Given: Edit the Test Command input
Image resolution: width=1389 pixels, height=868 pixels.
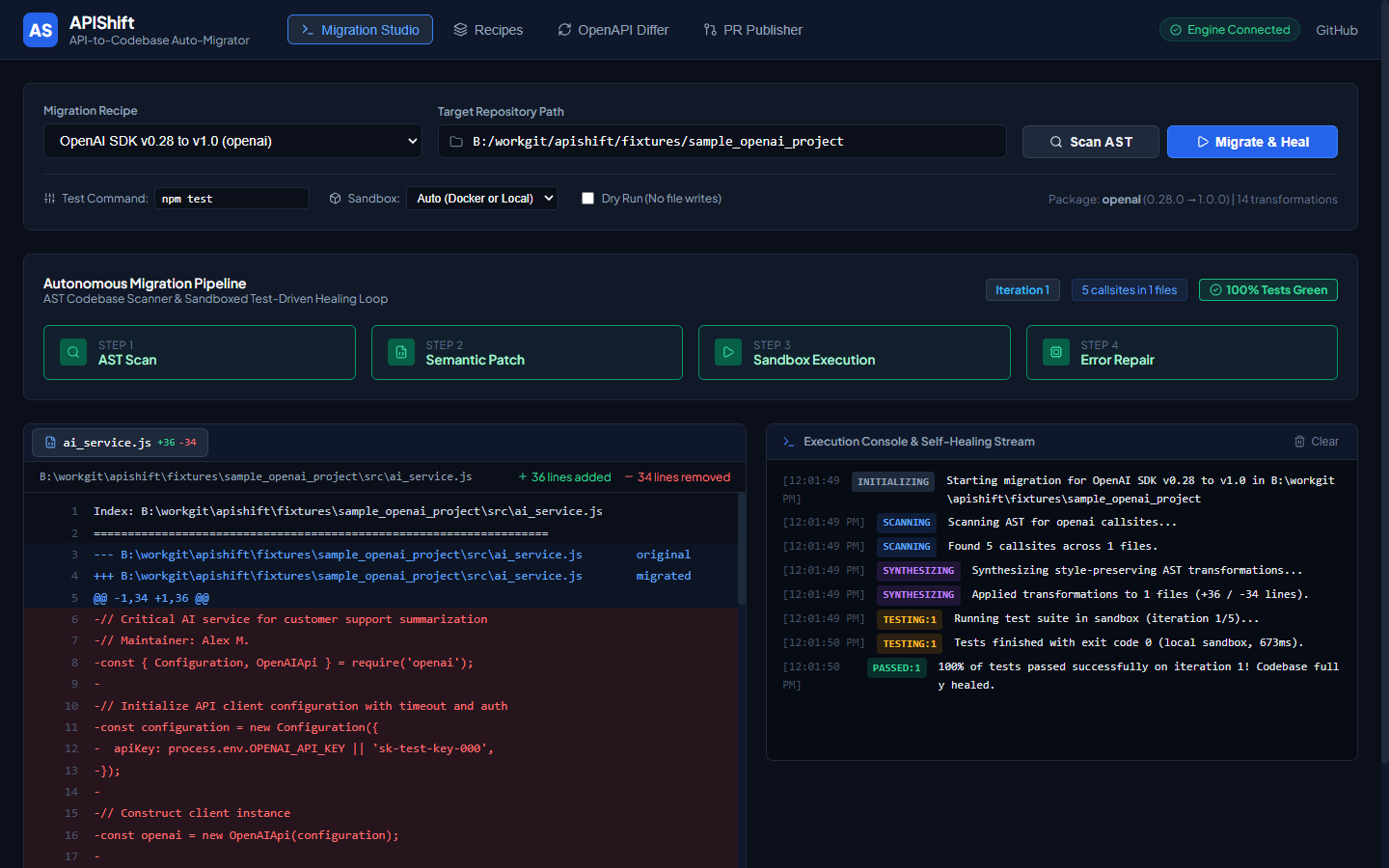Looking at the screenshot, I should [x=231, y=199].
